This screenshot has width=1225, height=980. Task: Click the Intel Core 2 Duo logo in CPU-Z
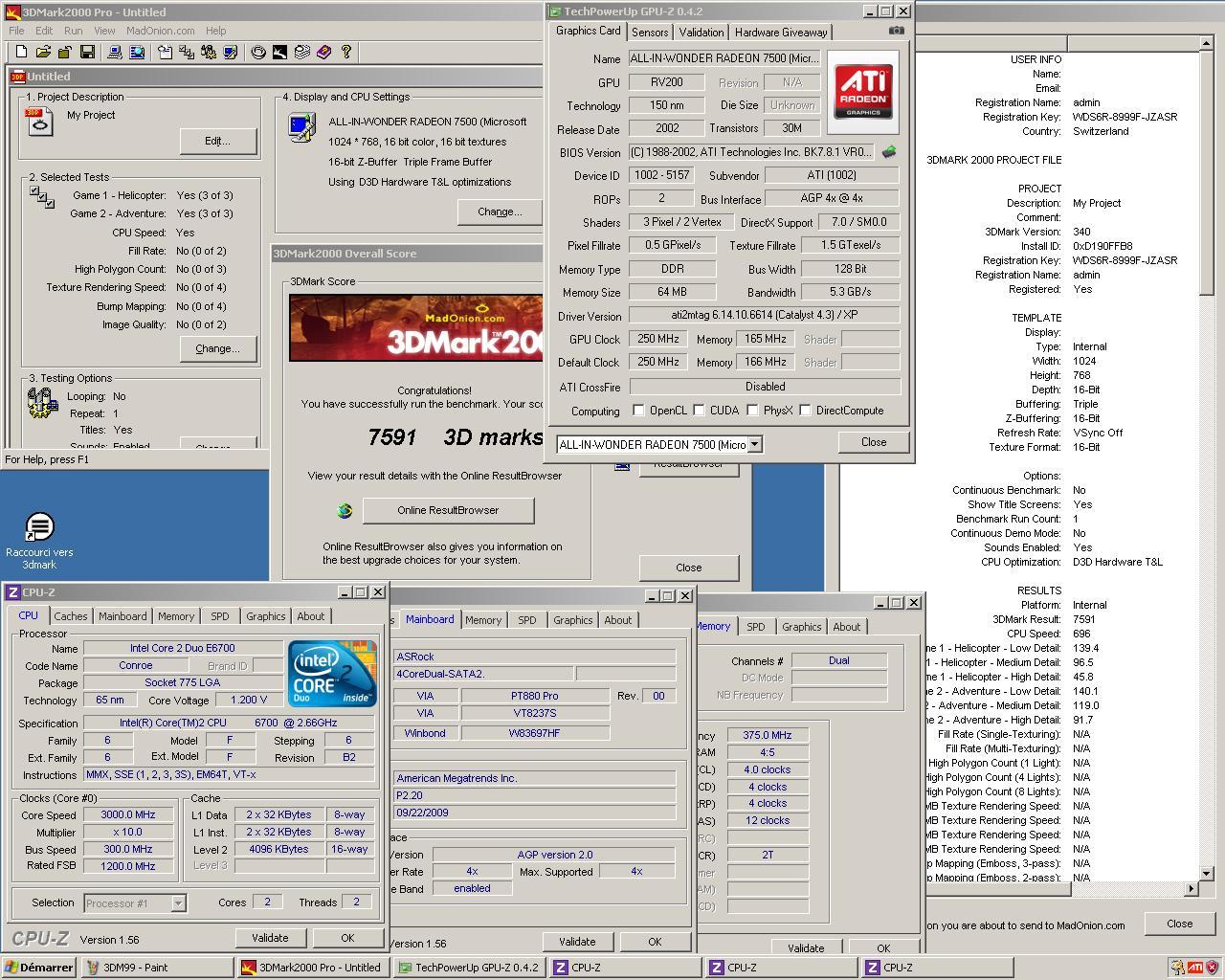pos(332,673)
